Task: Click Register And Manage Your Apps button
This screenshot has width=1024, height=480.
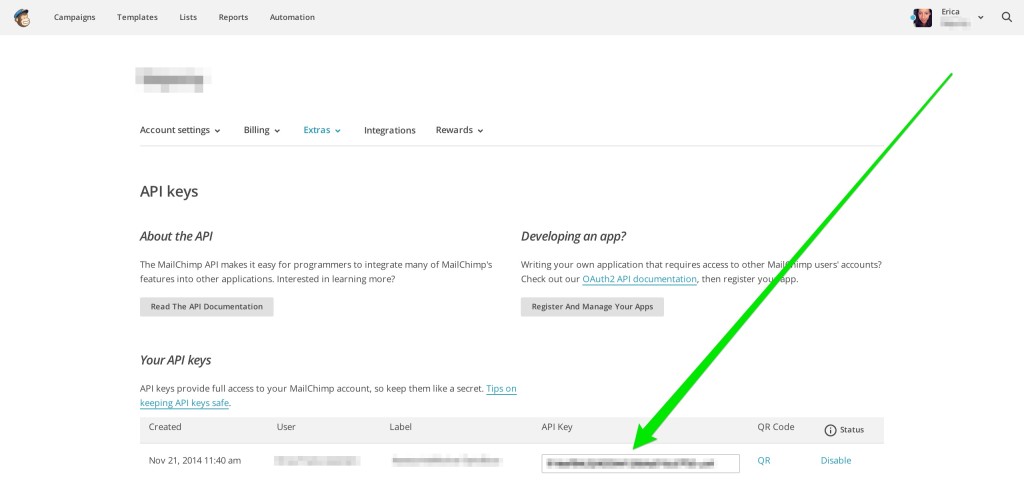Action: [x=592, y=307]
